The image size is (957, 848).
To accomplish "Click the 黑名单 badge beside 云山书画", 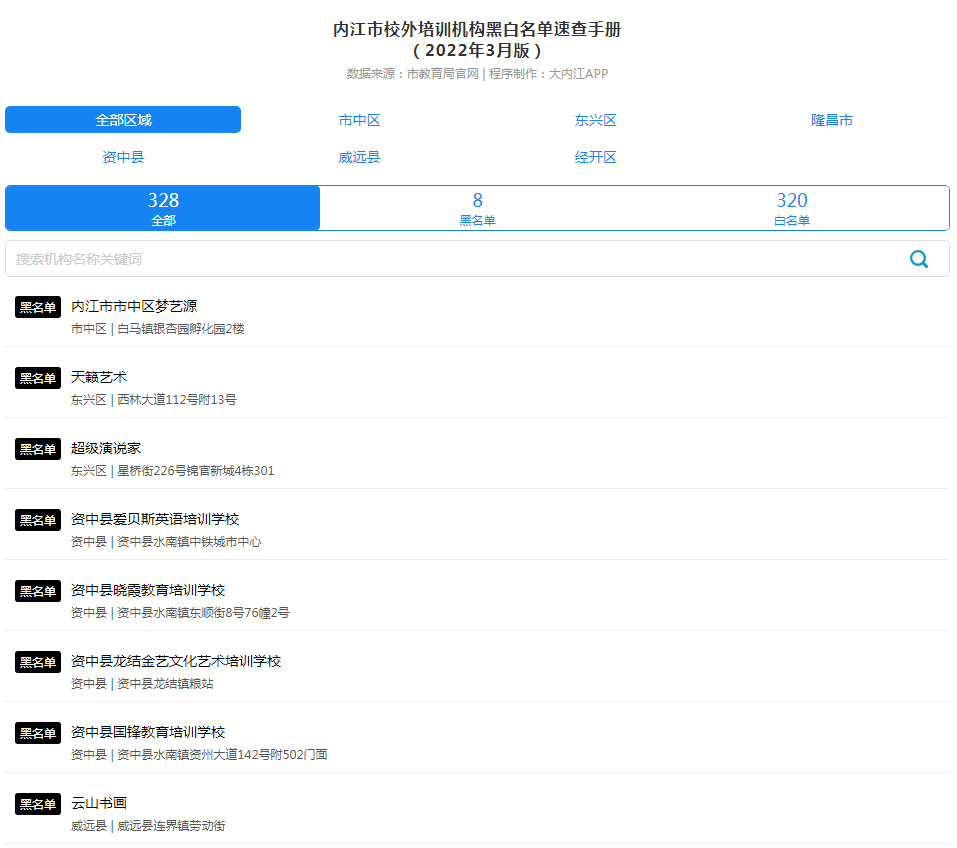I will [37, 803].
